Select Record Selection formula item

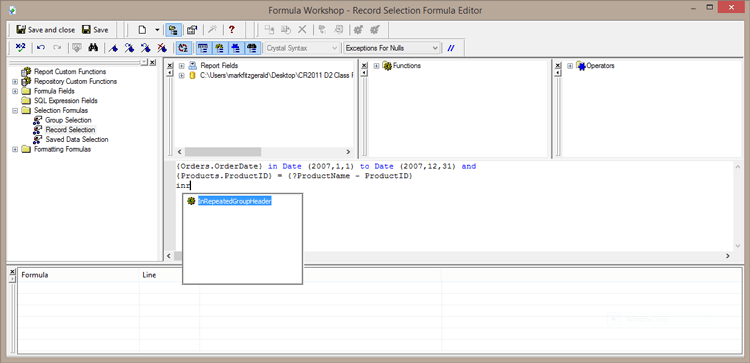pos(70,130)
